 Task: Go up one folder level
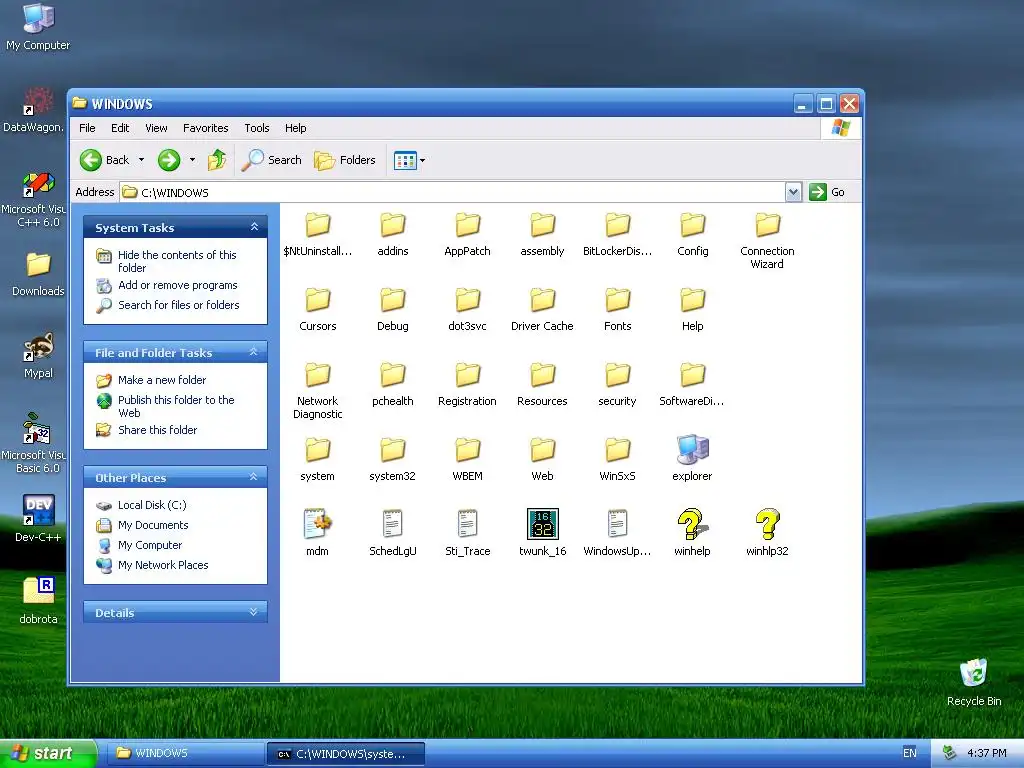217,160
